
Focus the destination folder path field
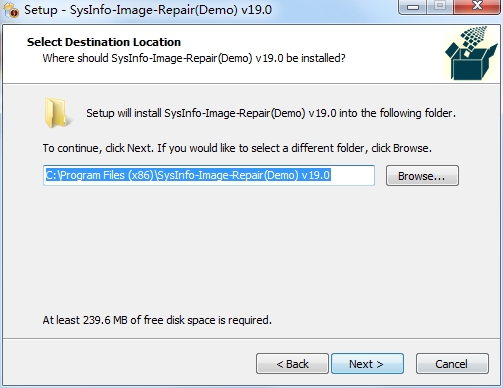209,175
